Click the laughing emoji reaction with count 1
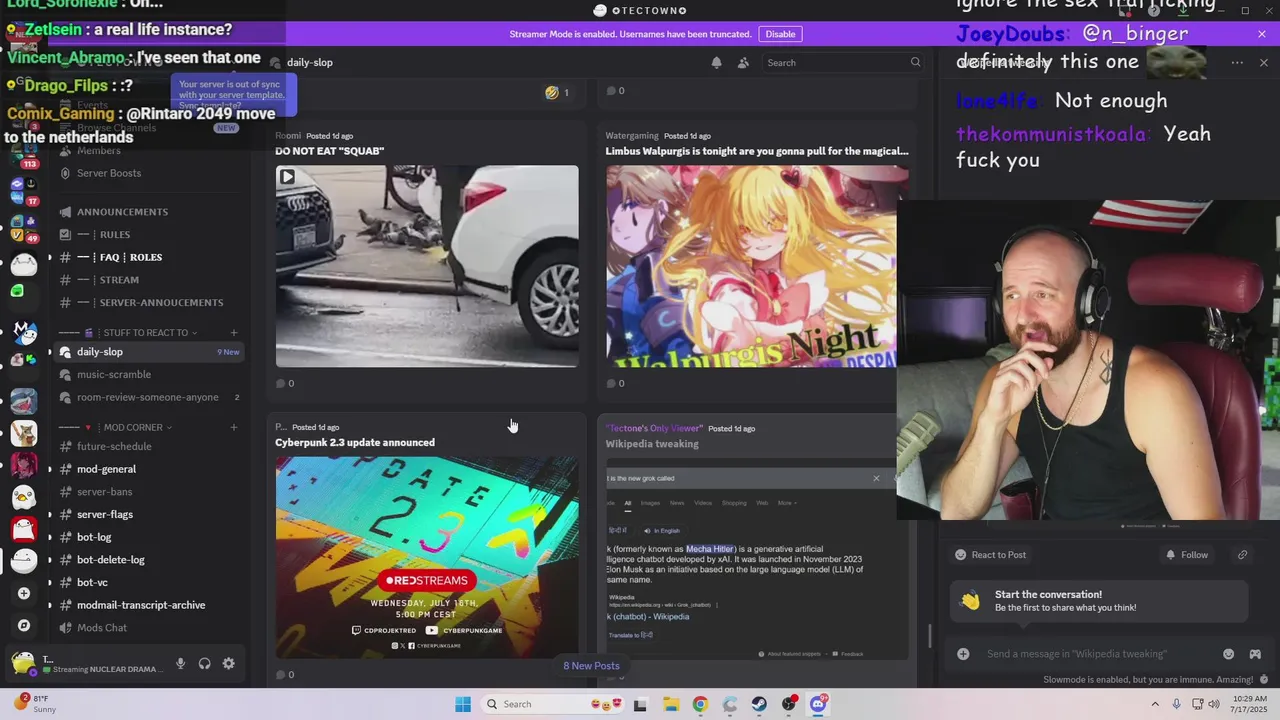The image size is (1280, 720). [557, 92]
